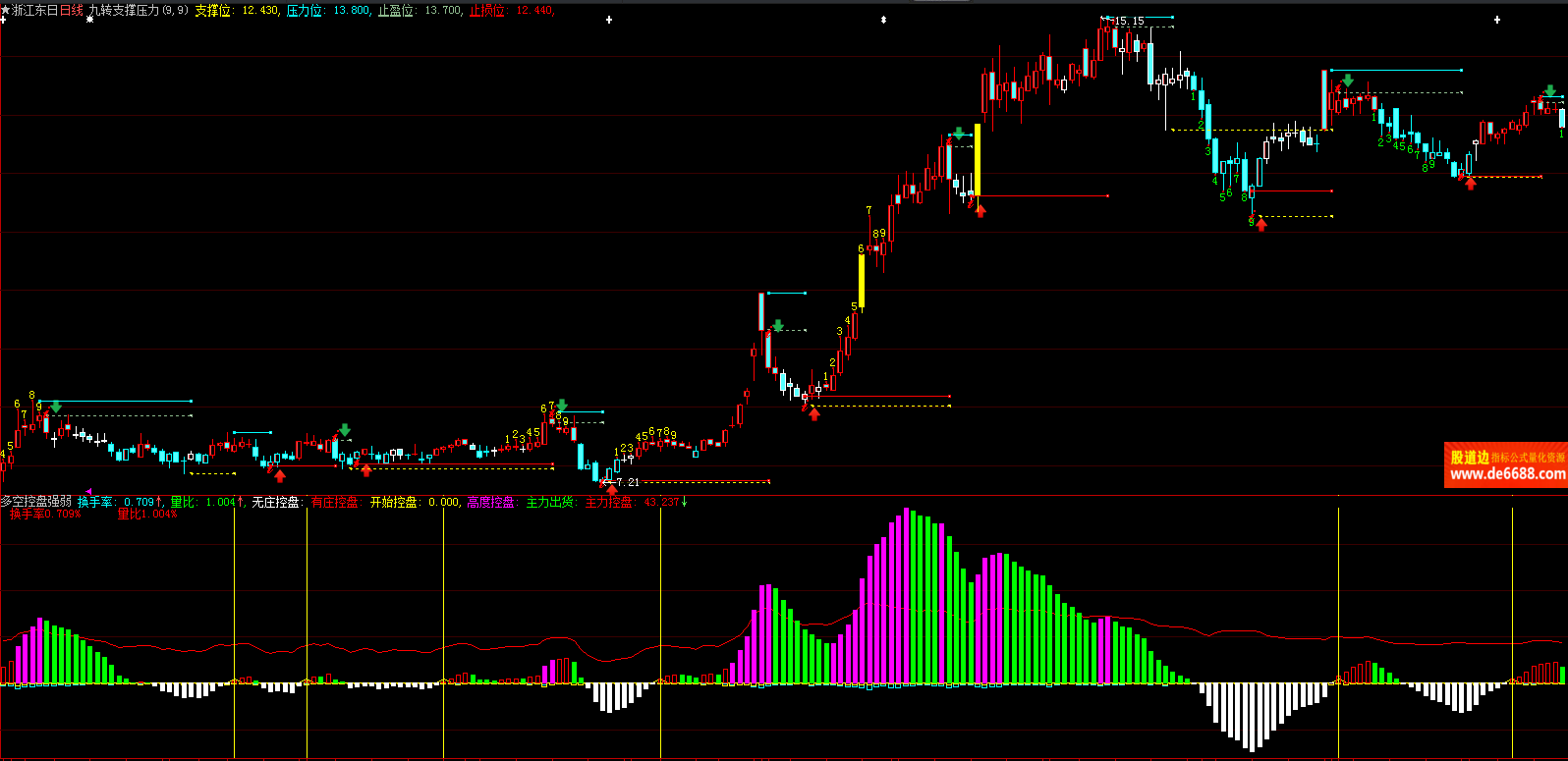Click the white star beside 浙江东日
1568x761 pixels.
click(5, 11)
